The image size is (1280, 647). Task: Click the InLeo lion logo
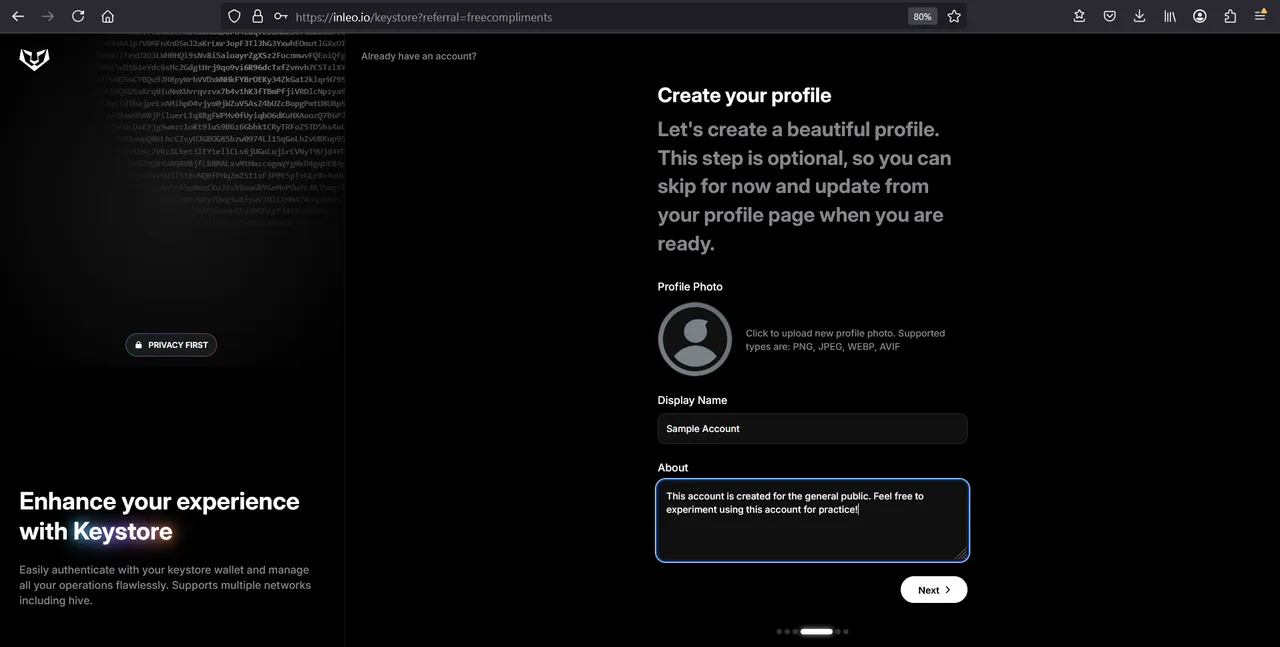click(x=34, y=60)
